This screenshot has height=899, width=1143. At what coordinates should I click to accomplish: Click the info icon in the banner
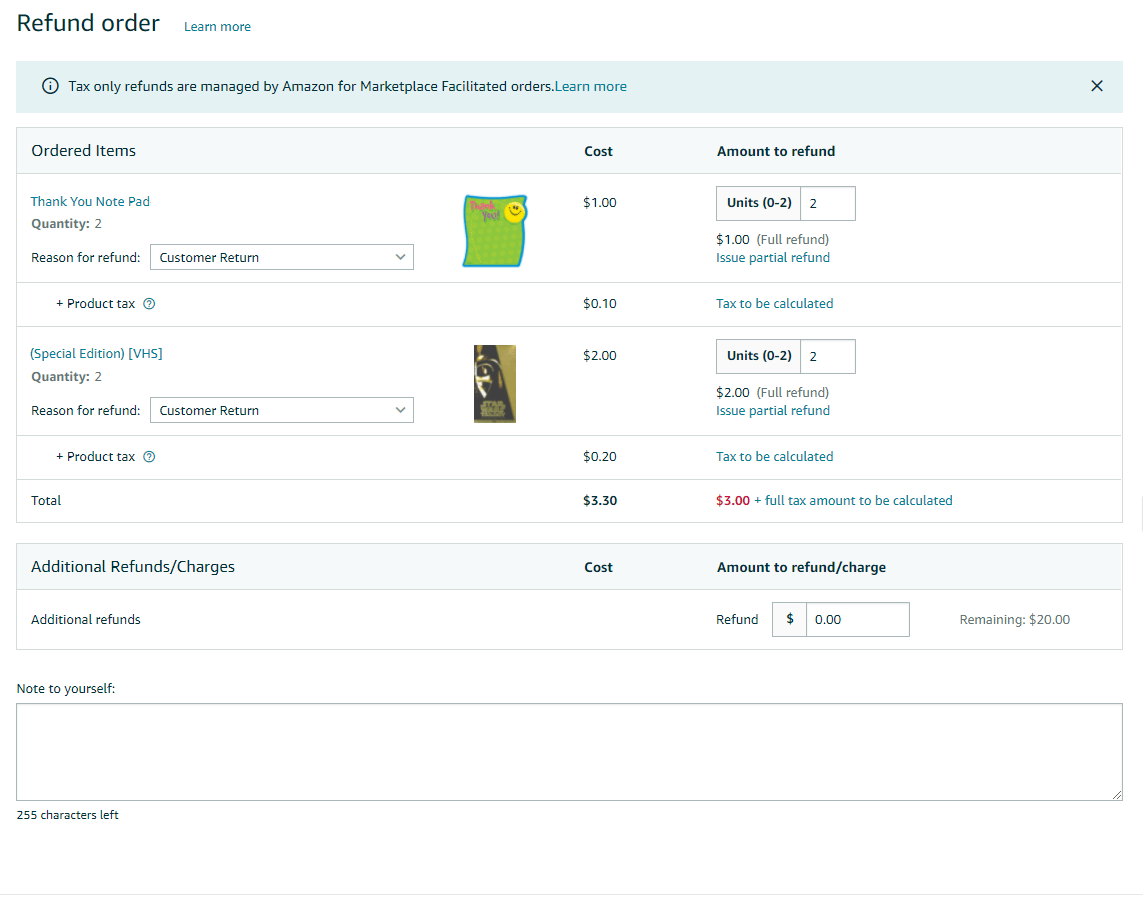[50, 86]
